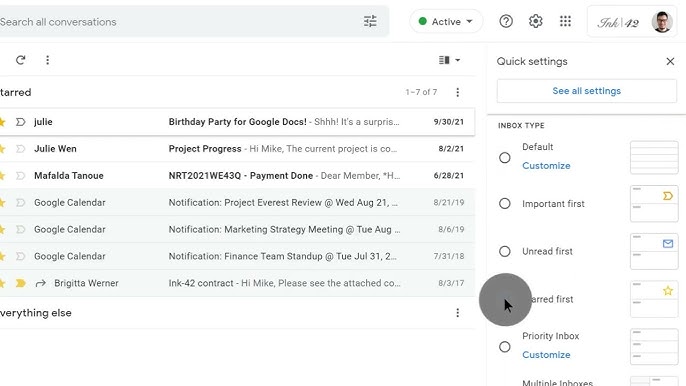Open the Help question mark icon
Screen dimensions: 686x386
click(x=506, y=21)
